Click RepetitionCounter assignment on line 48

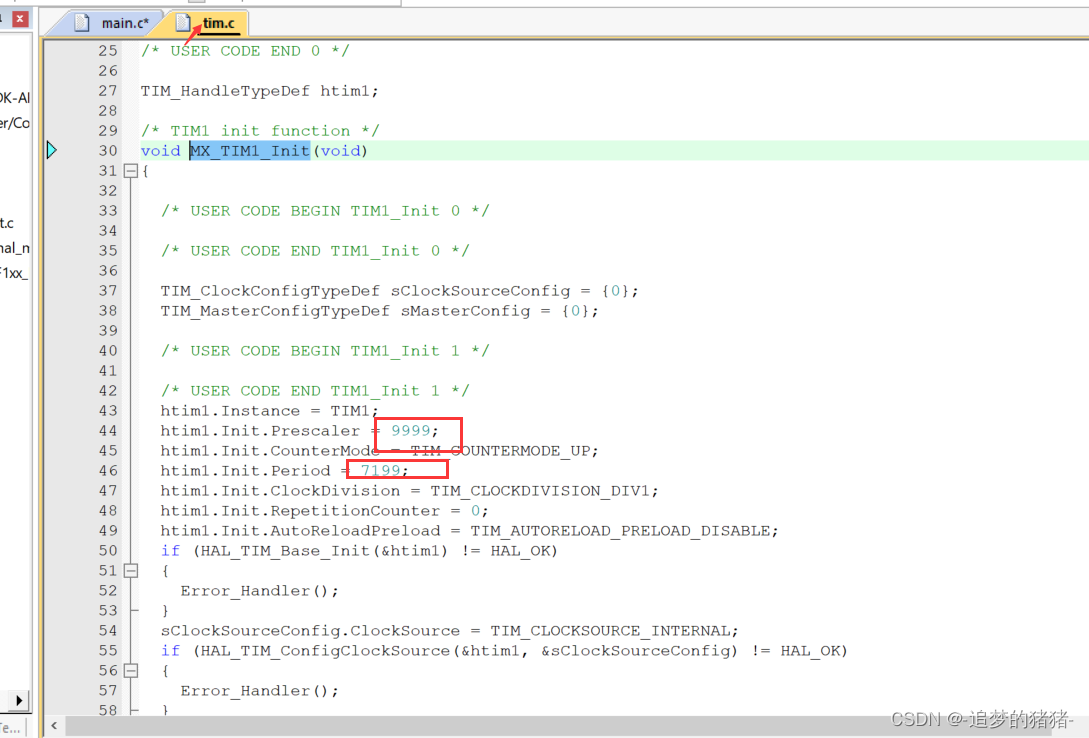click(x=324, y=511)
